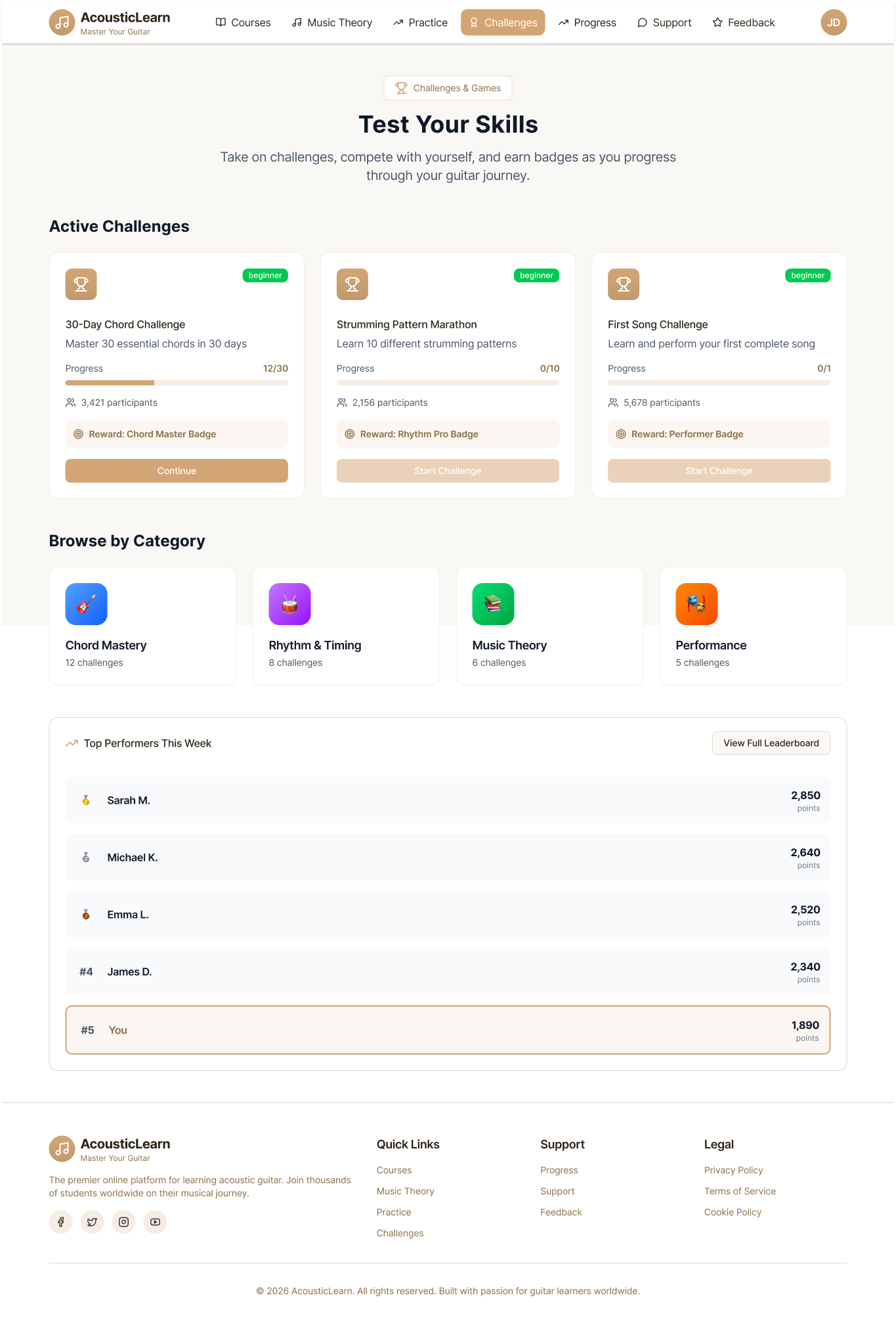This screenshot has width=896, height=1329.
Task: Click the Performance masks icon
Action: 696,604
